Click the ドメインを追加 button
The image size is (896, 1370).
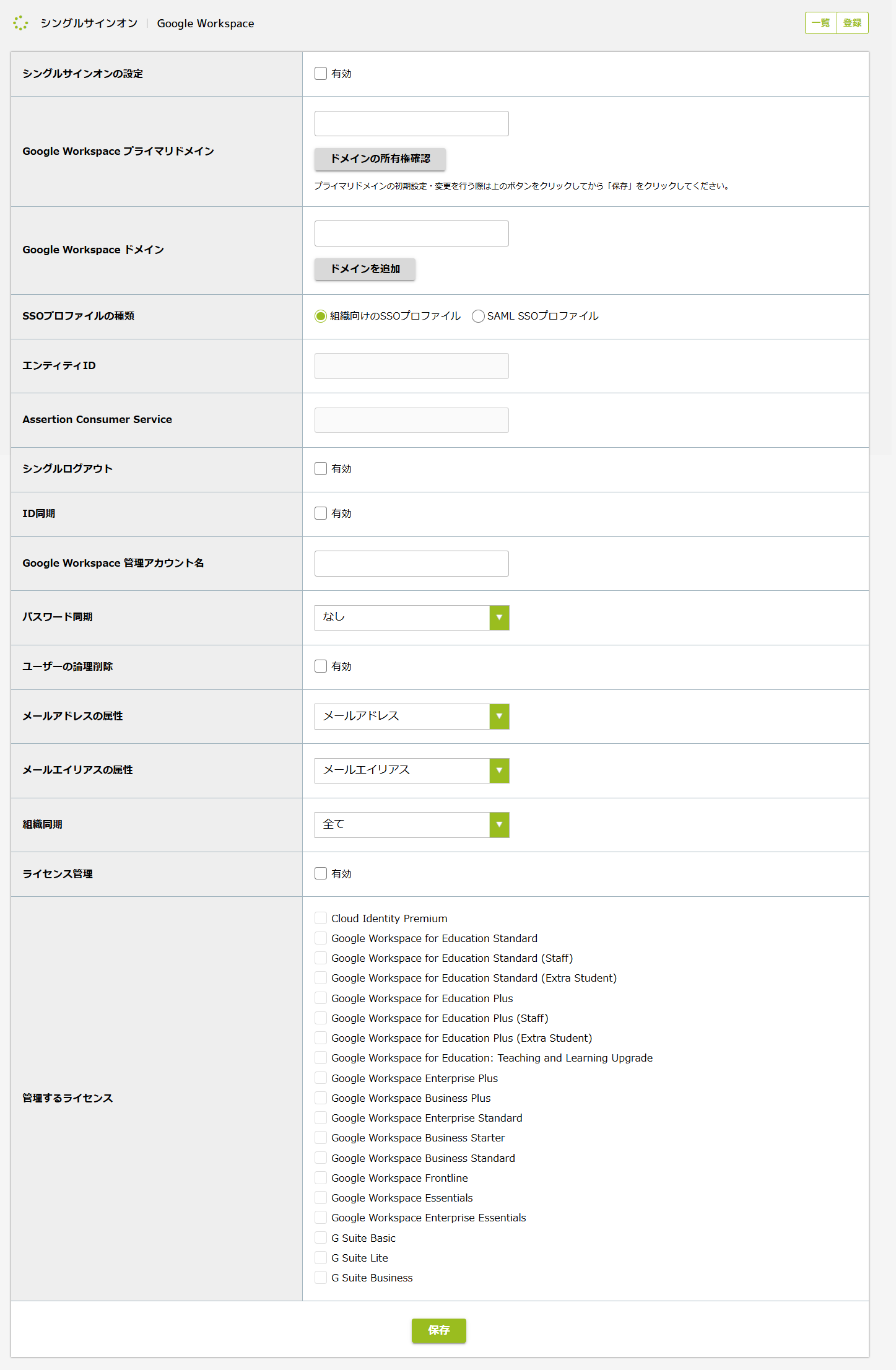(x=365, y=269)
